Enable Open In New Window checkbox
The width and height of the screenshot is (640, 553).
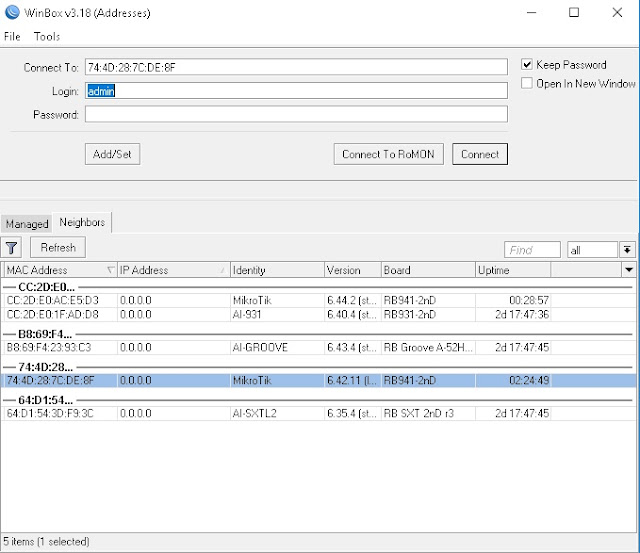click(527, 83)
